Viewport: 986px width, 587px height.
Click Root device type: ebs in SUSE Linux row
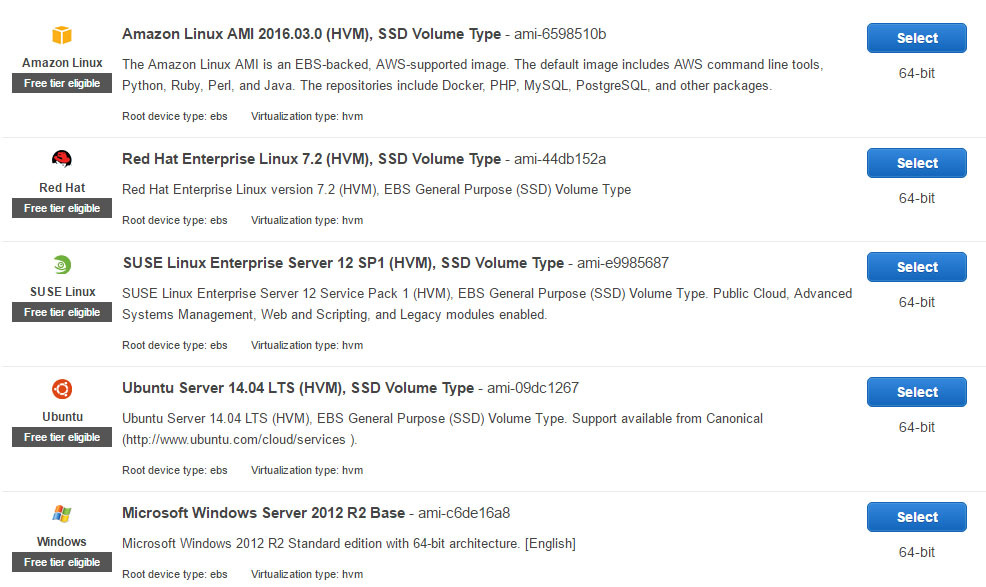[x=175, y=345]
